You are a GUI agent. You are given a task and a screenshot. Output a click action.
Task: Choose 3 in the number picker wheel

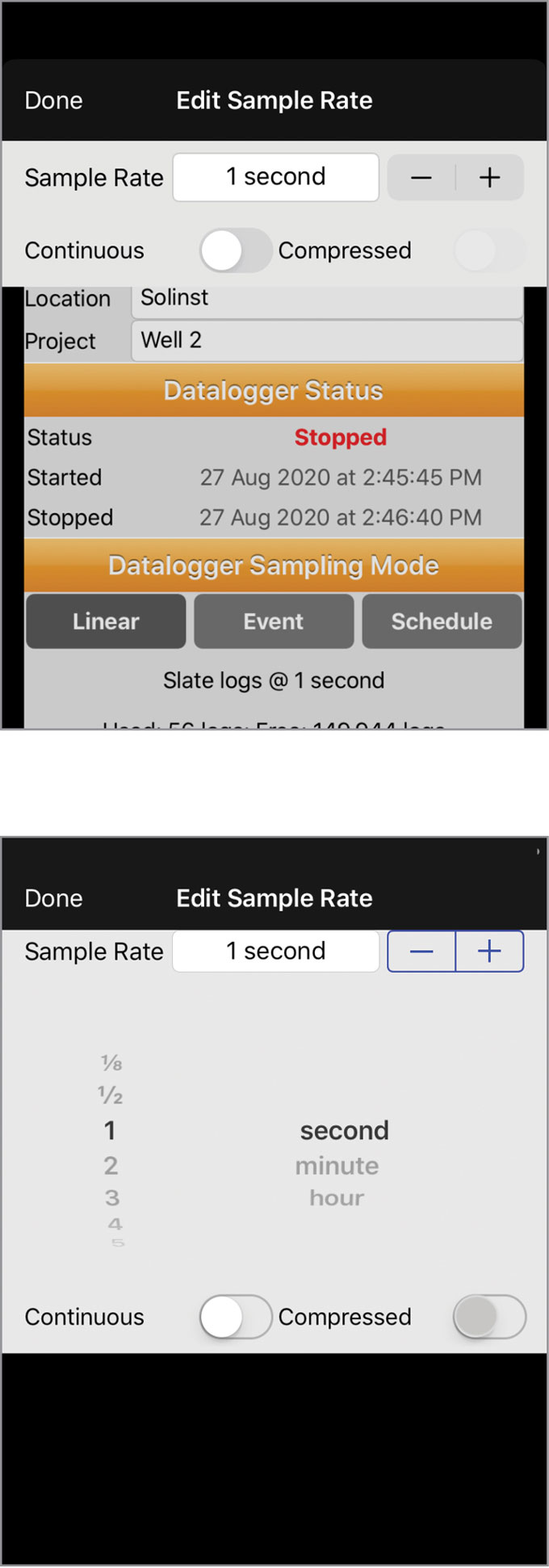tap(111, 1198)
